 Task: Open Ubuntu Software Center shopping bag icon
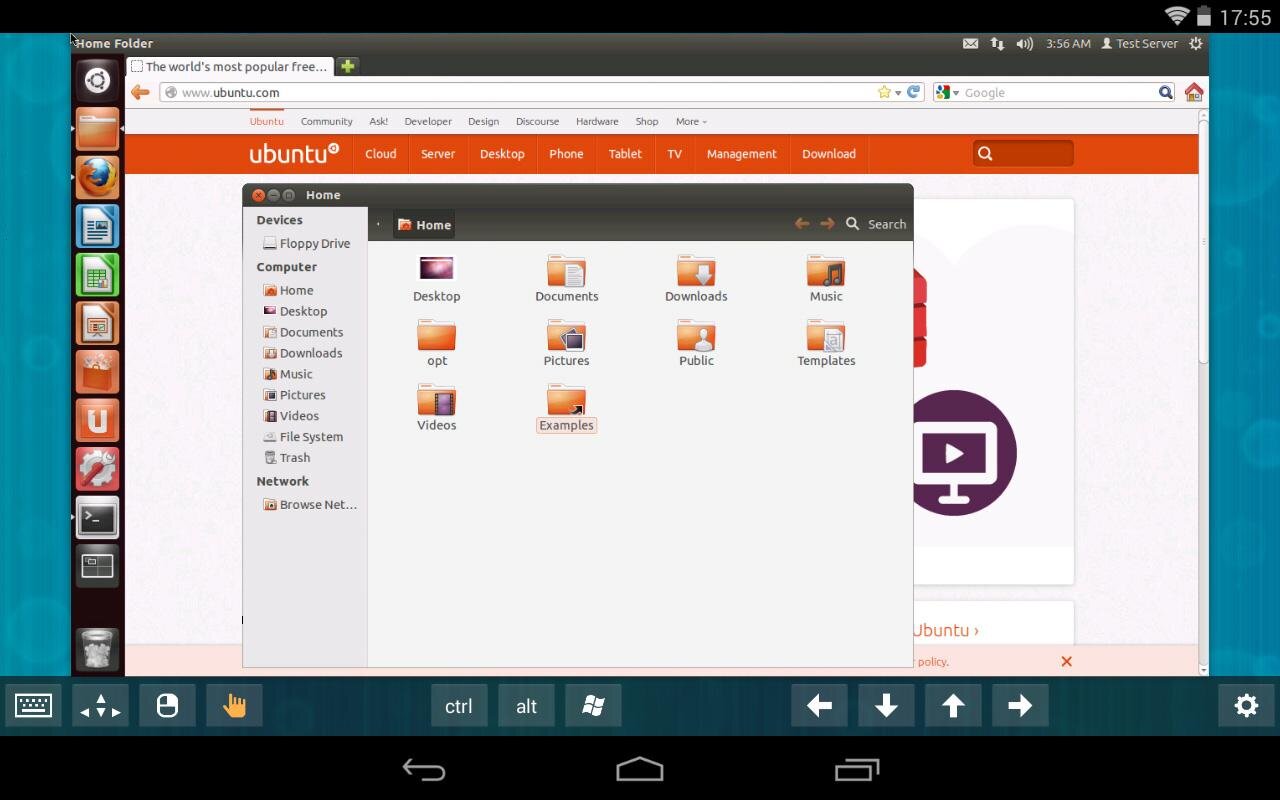[x=97, y=372]
